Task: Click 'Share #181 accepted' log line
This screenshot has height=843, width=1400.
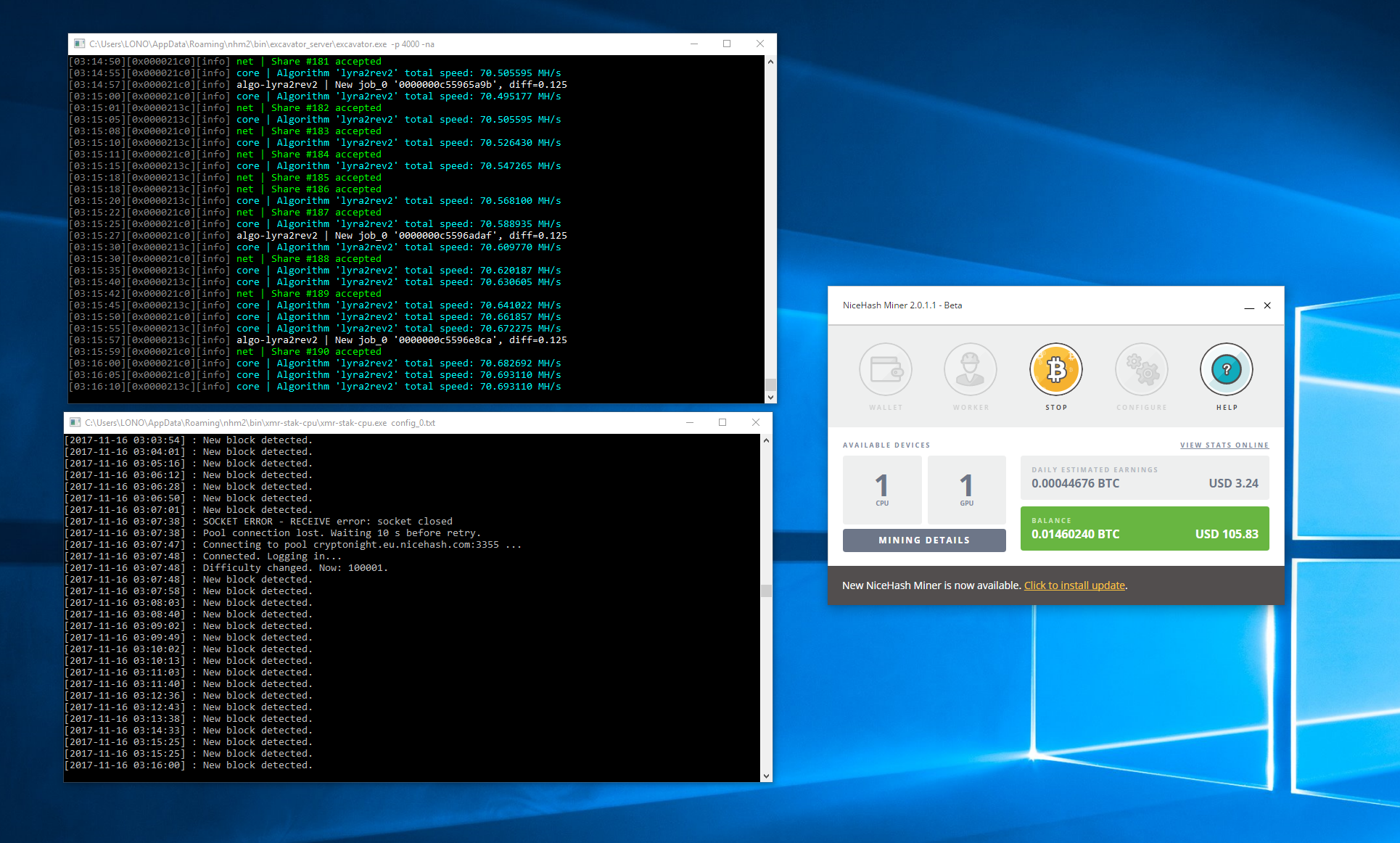Action: (x=225, y=62)
